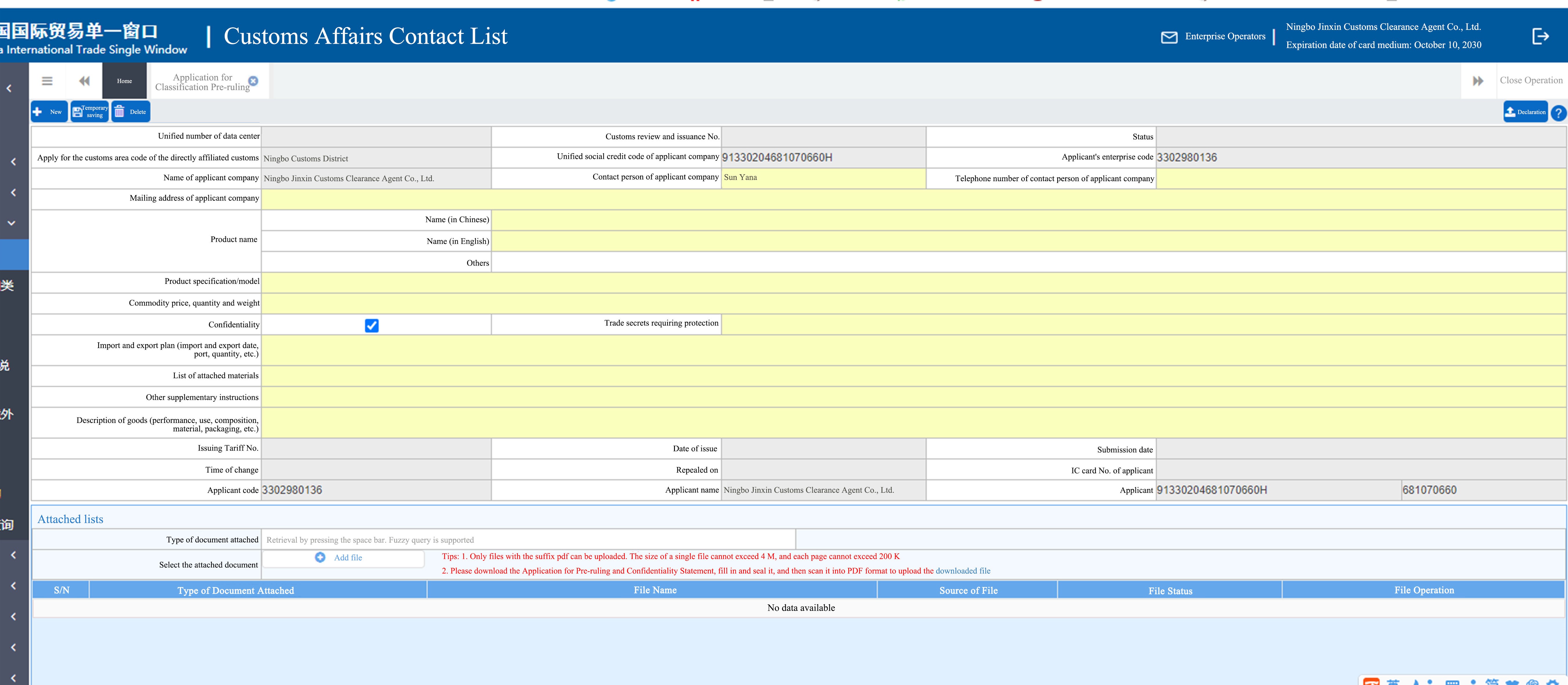This screenshot has width=1568, height=685.
Task: Click the Telephone number of contact person field
Action: [1361, 178]
